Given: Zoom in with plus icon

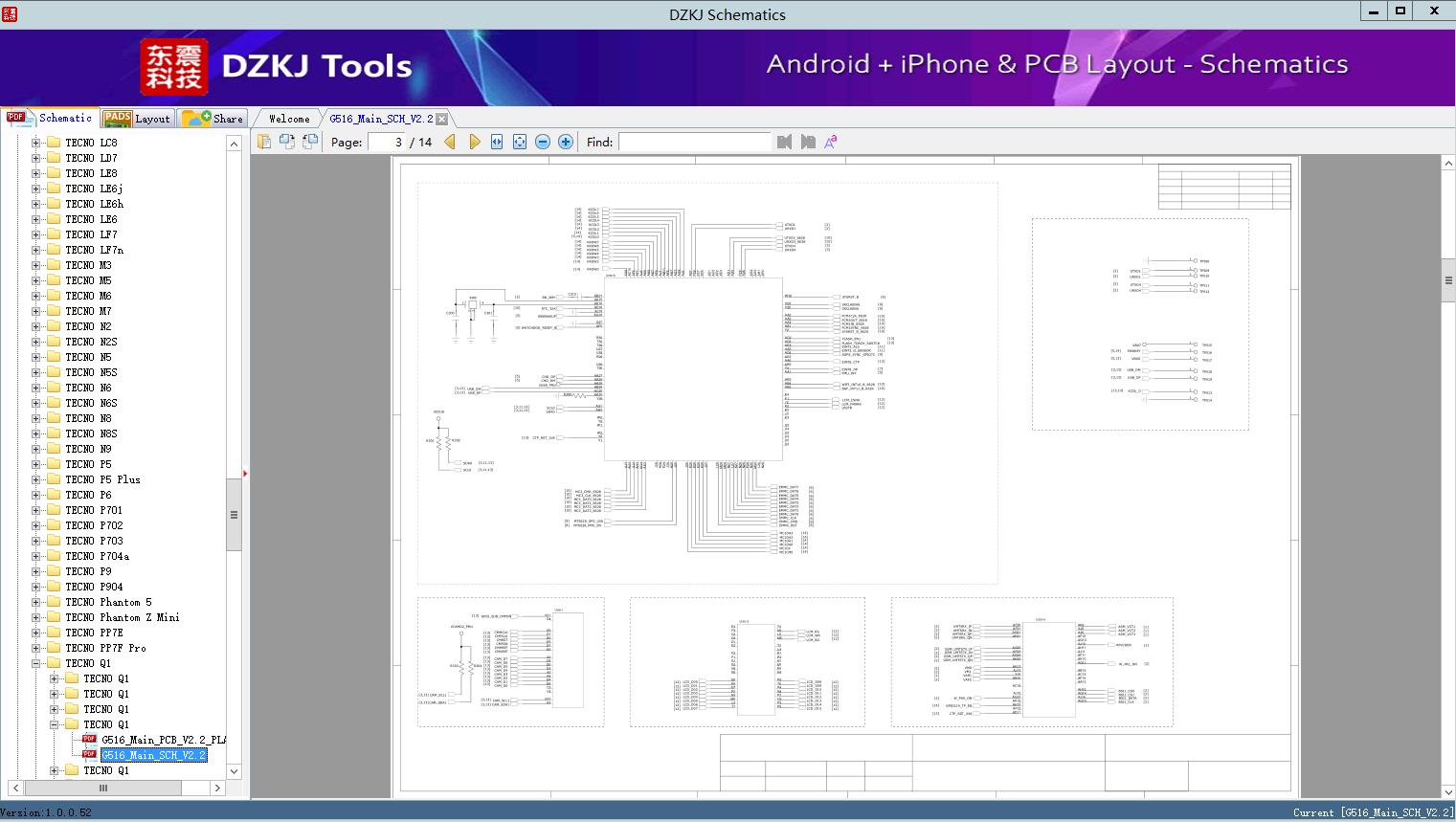Looking at the screenshot, I should 566,142.
